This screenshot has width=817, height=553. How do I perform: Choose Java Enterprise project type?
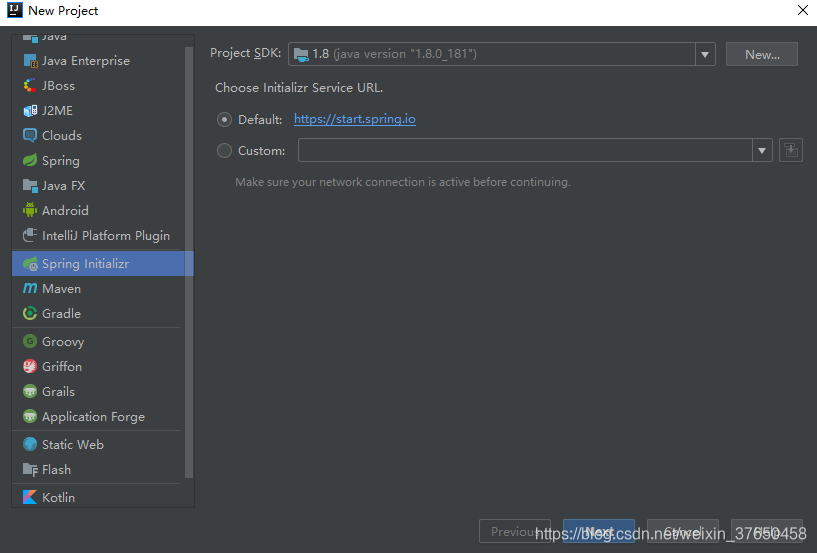point(98,61)
